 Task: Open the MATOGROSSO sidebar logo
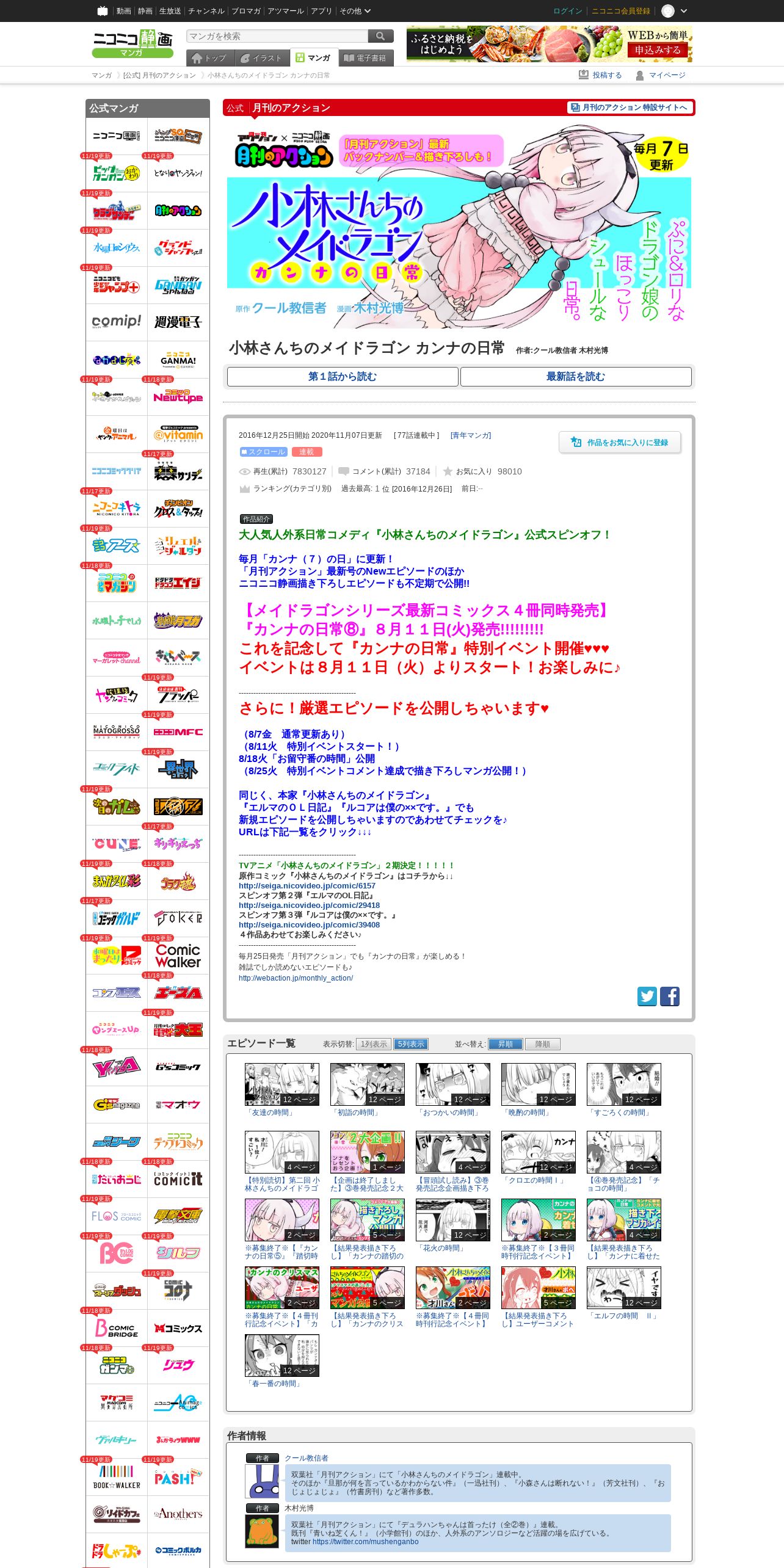coord(117,731)
